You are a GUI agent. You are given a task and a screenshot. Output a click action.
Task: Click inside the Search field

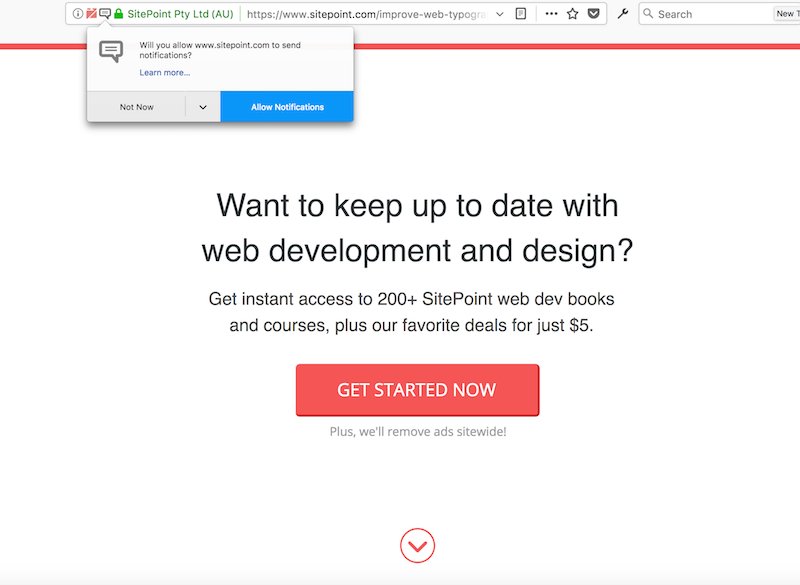[700, 14]
